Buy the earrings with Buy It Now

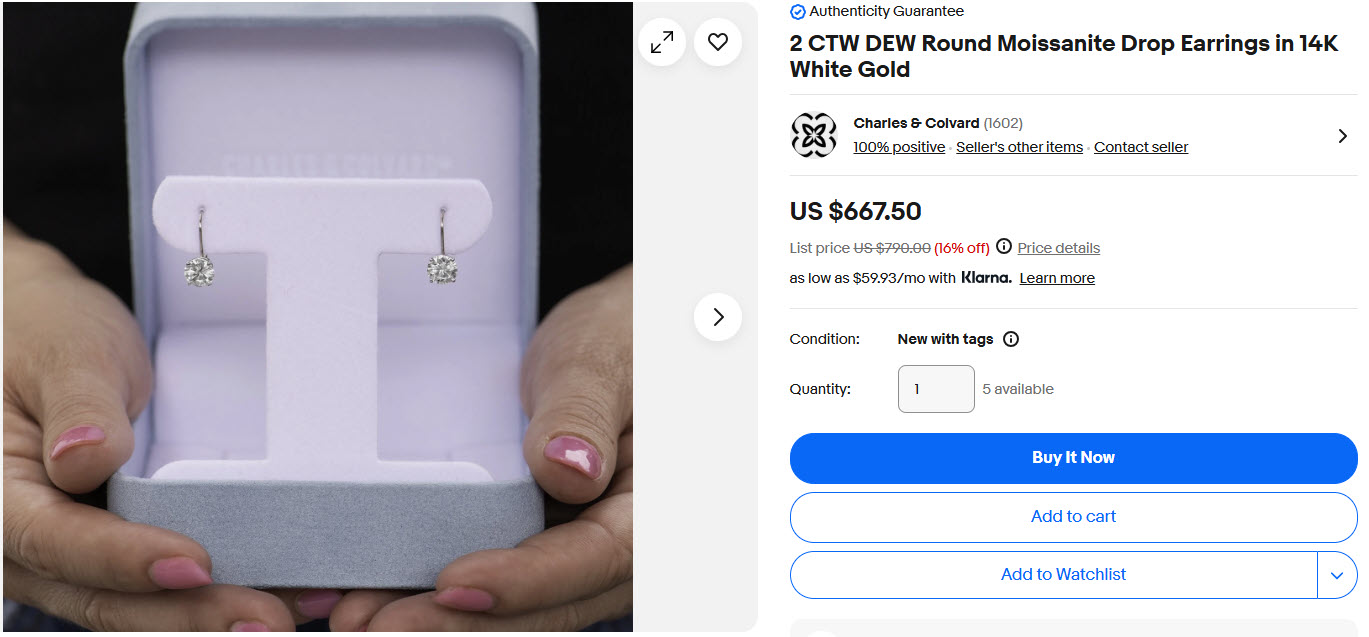(1073, 458)
